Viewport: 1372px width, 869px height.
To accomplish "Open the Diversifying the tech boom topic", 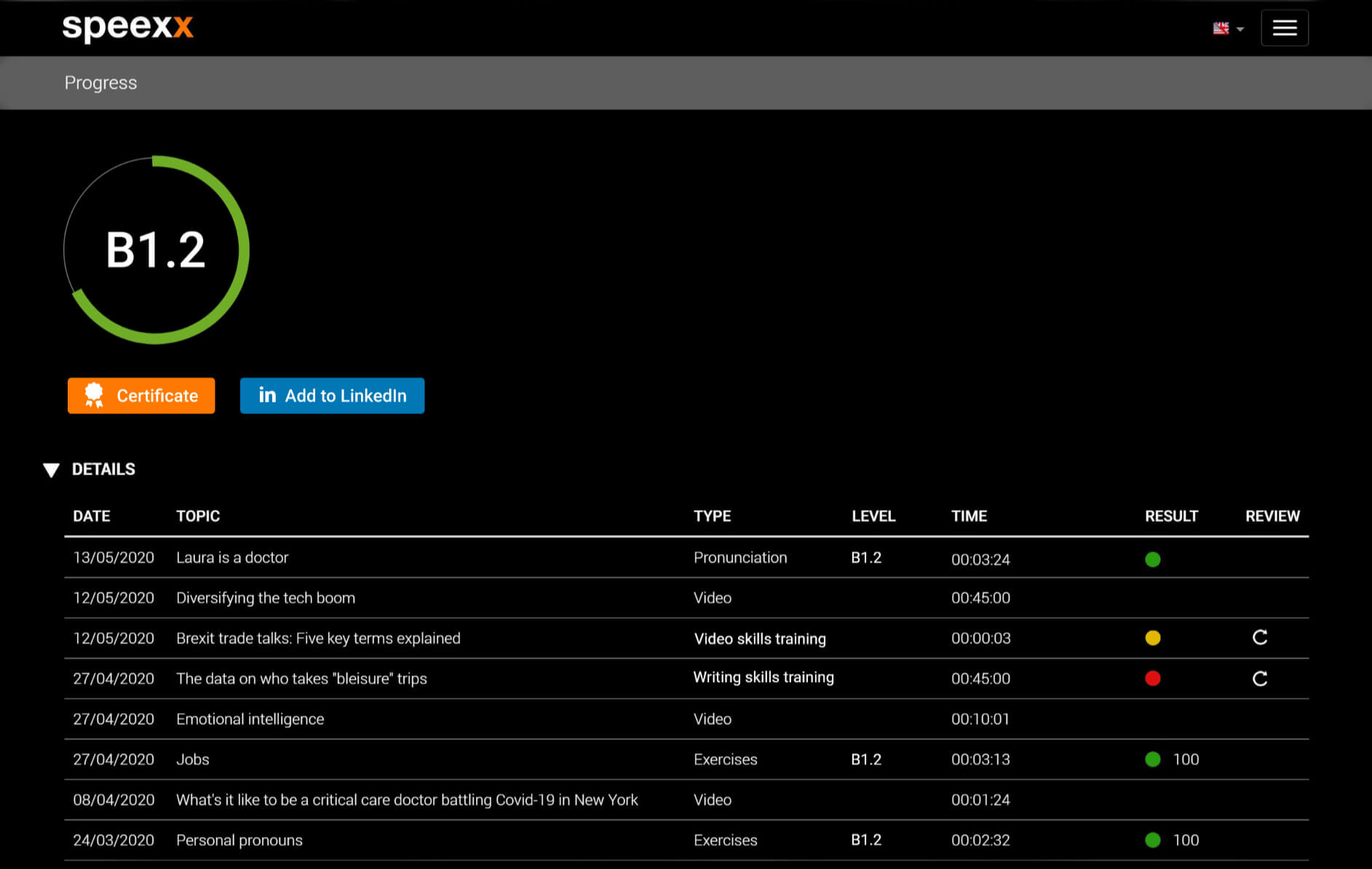I will click(x=266, y=598).
